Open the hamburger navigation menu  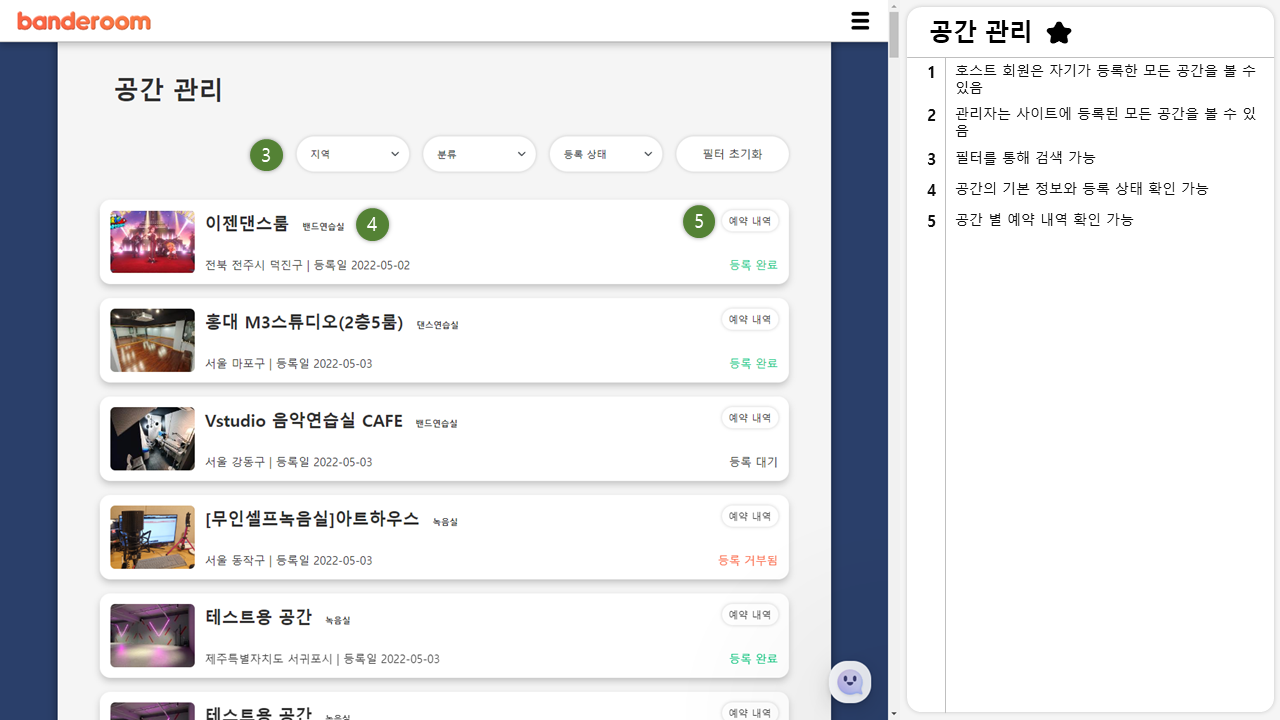(x=859, y=21)
